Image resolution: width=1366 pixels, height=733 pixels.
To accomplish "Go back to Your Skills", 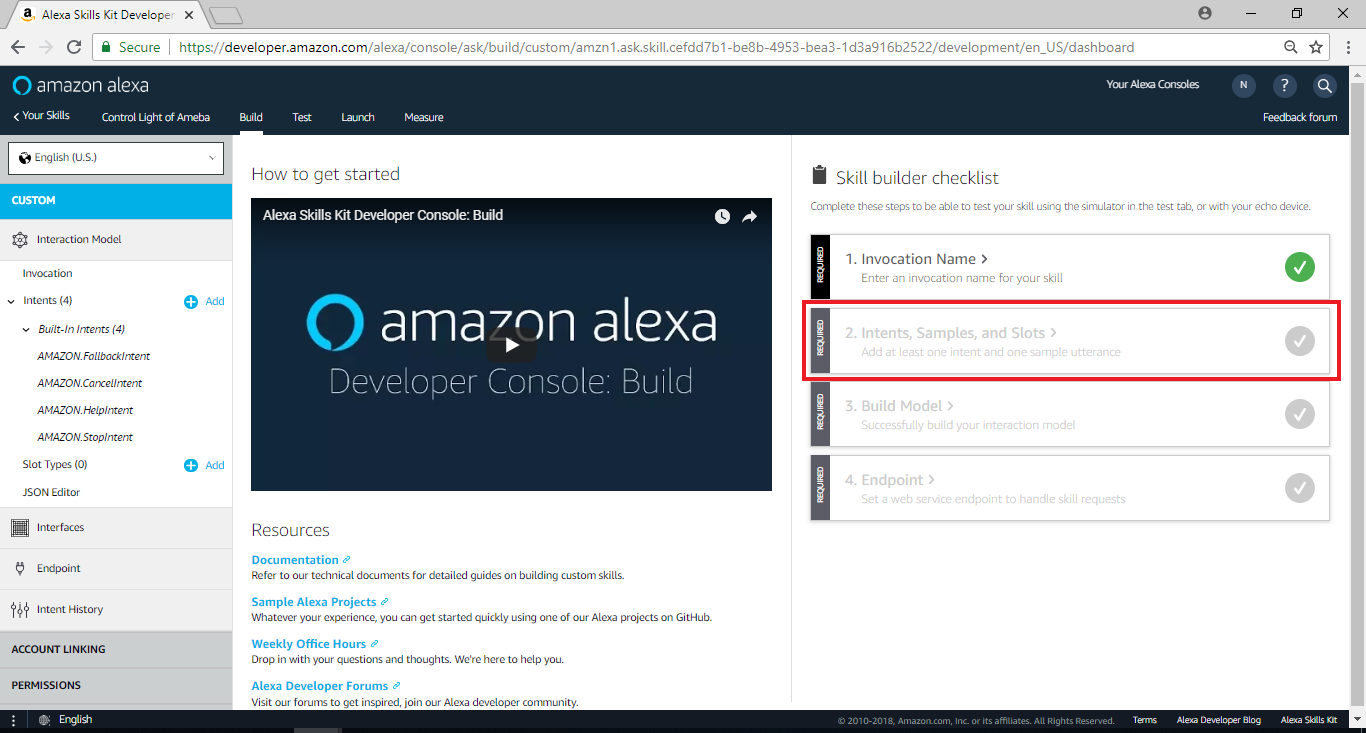I will pos(41,116).
